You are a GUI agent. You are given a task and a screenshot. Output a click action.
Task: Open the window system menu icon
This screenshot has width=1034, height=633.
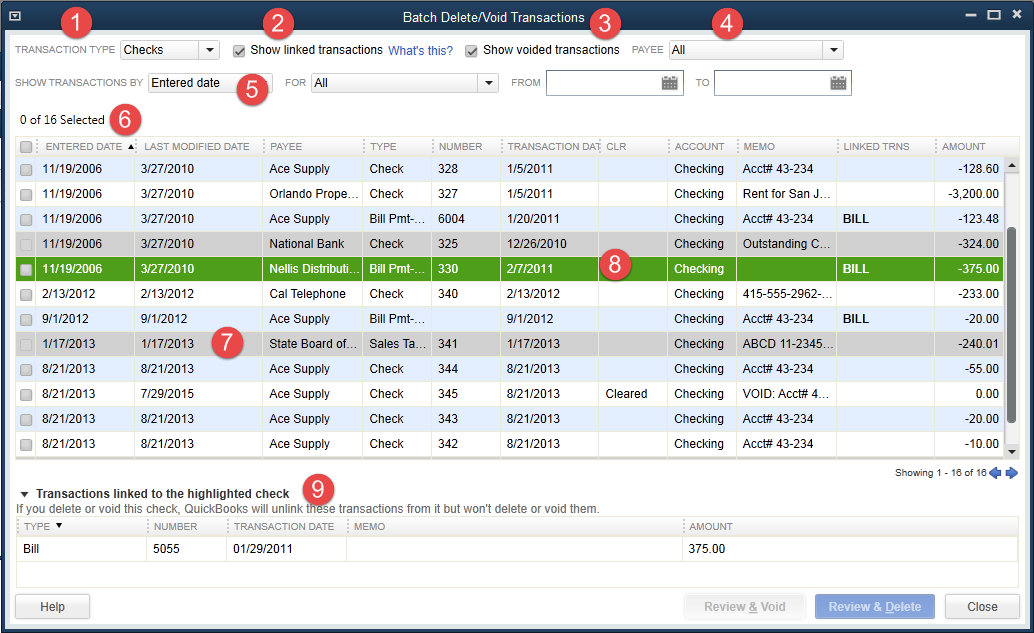(x=15, y=16)
